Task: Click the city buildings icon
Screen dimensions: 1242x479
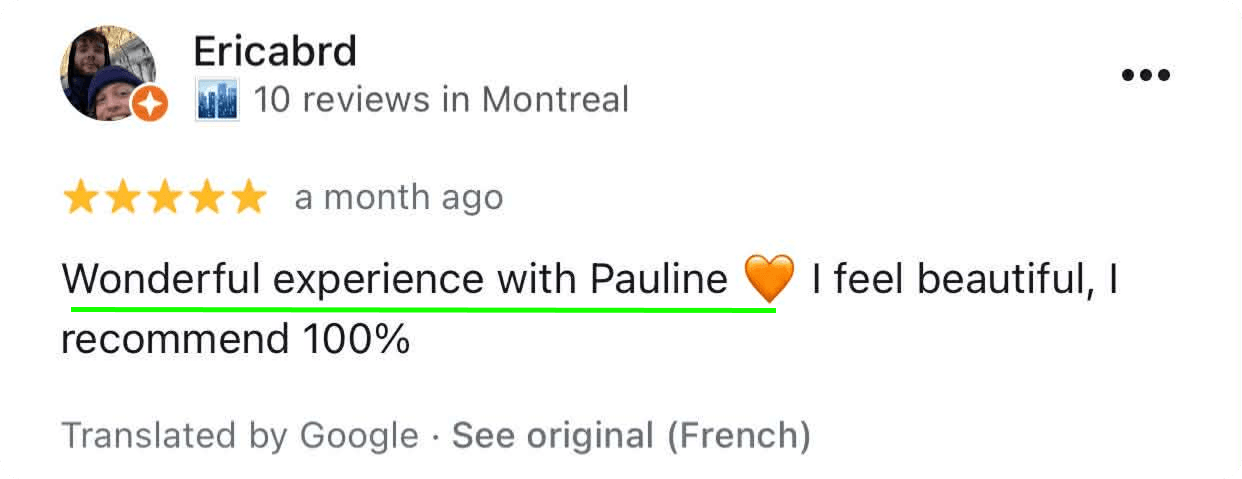Action: pos(216,101)
